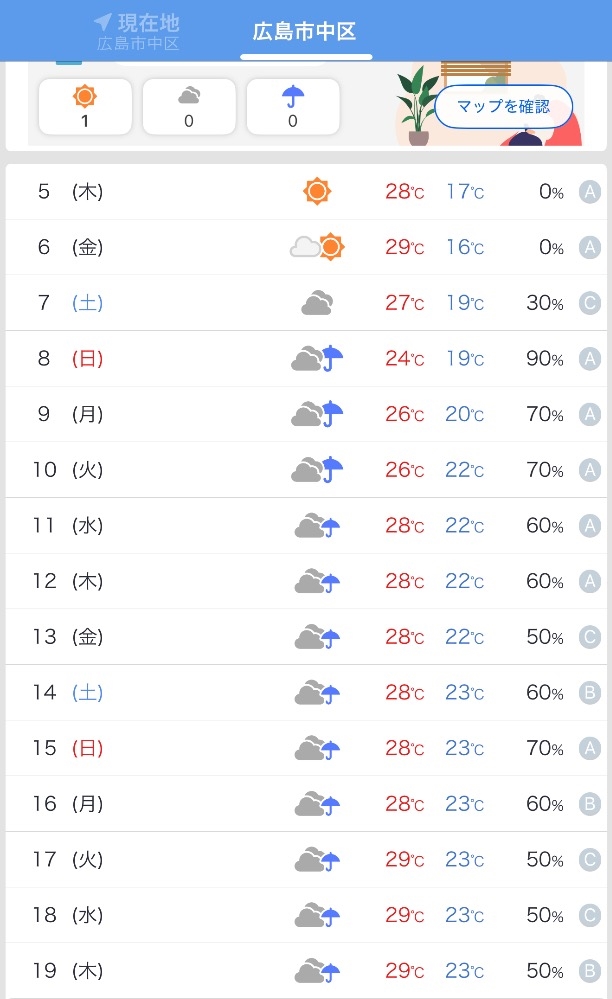This screenshot has width=612, height=999.
Task: Tap the reliability A badge for day 5
Action: tap(589, 192)
